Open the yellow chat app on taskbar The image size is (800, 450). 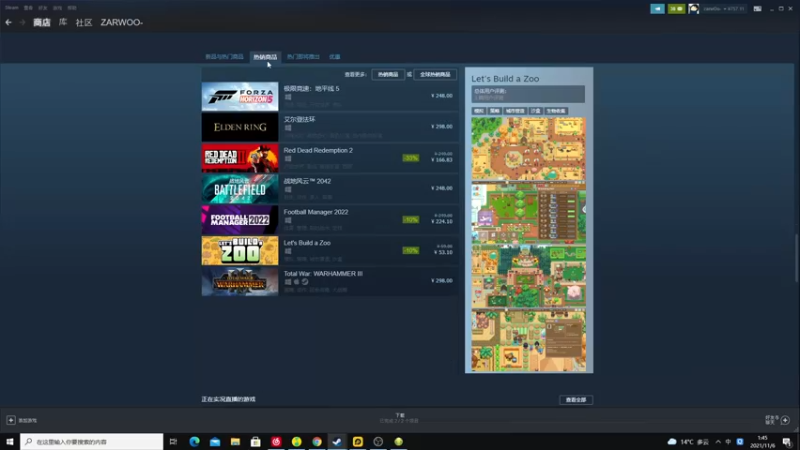(358, 441)
